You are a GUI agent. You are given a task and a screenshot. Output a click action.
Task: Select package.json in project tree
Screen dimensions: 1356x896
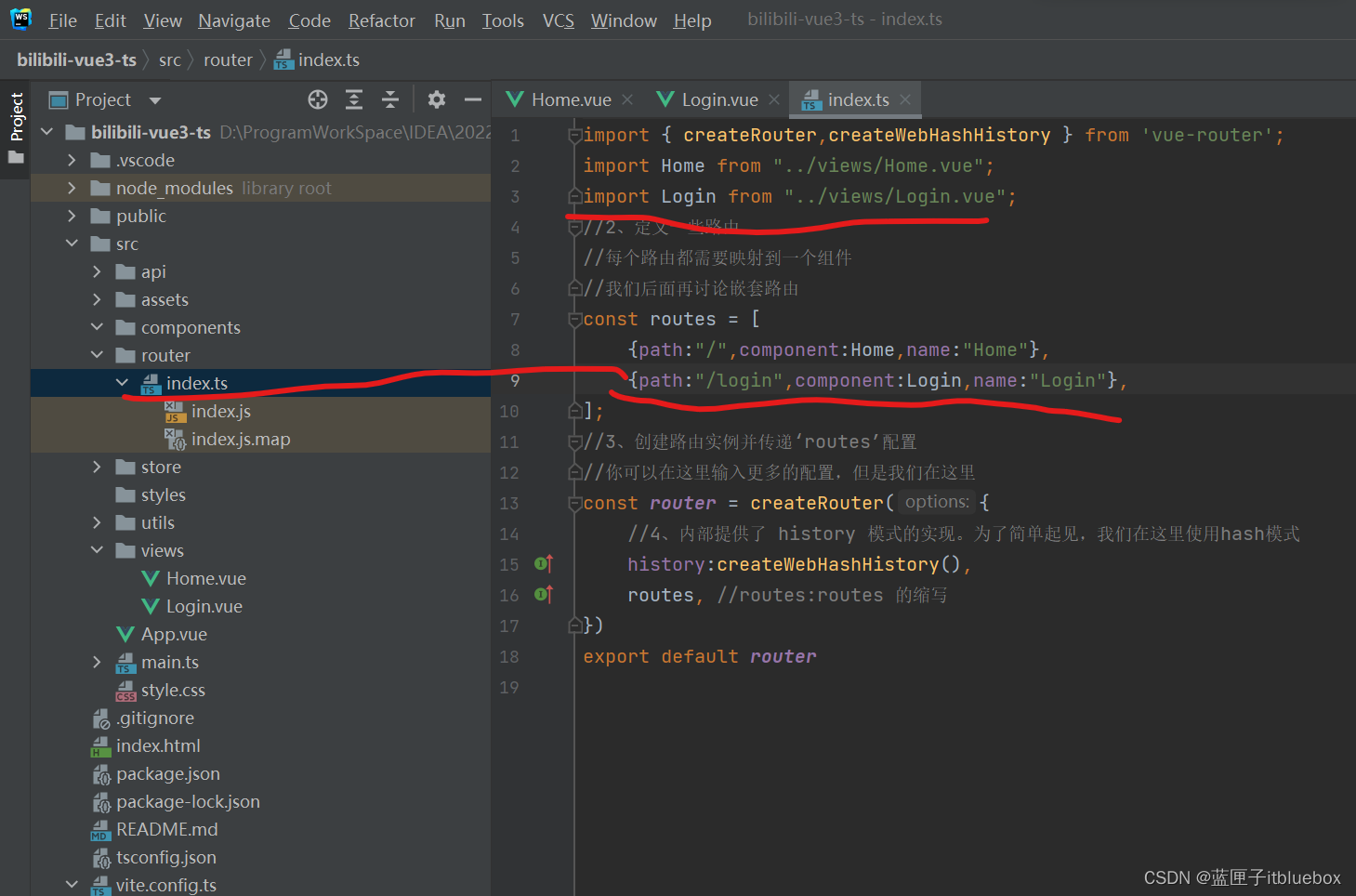click(x=167, y=774)
